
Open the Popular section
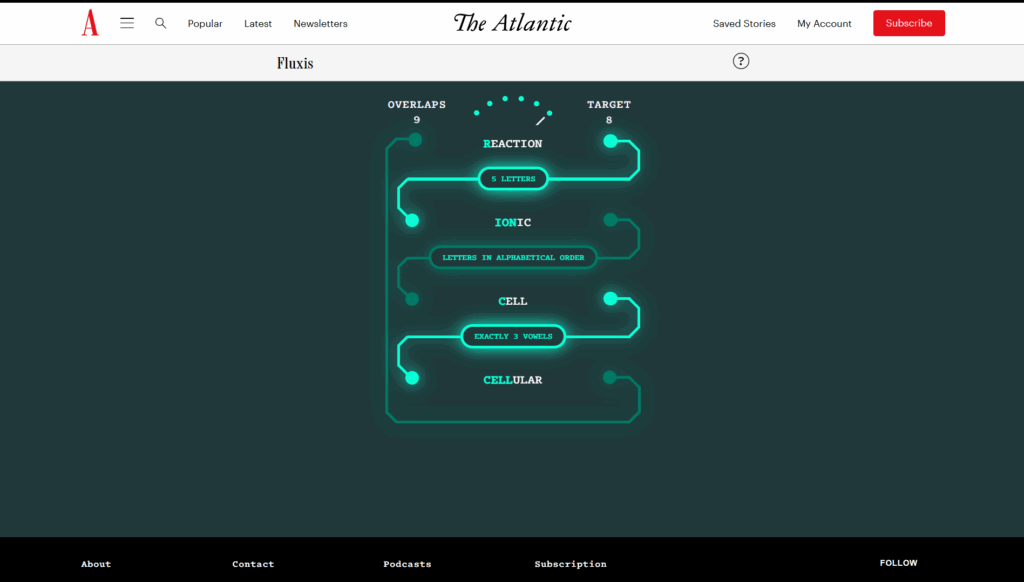(205, 23)
